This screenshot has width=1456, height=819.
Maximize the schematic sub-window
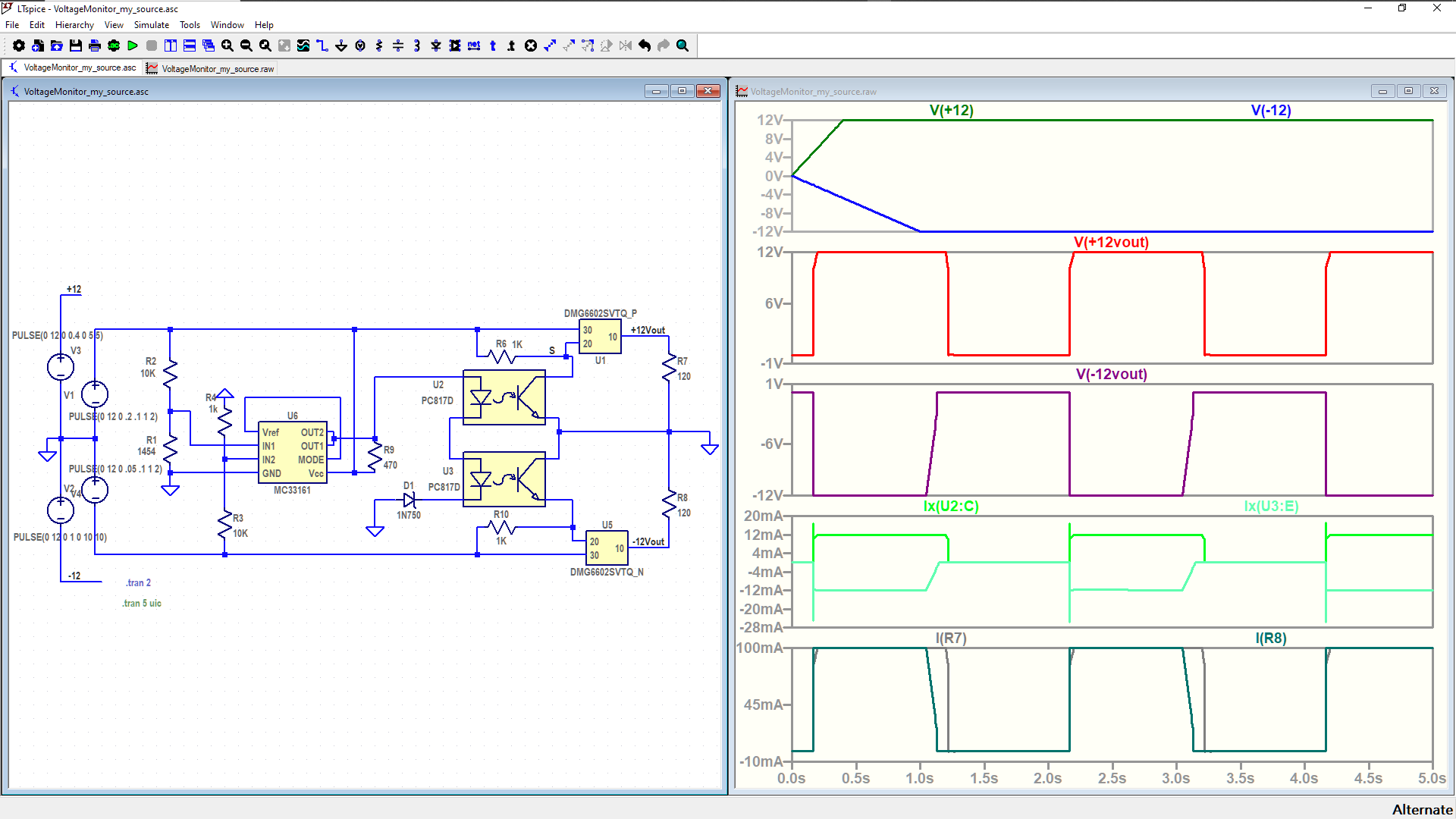click(682, 91)
